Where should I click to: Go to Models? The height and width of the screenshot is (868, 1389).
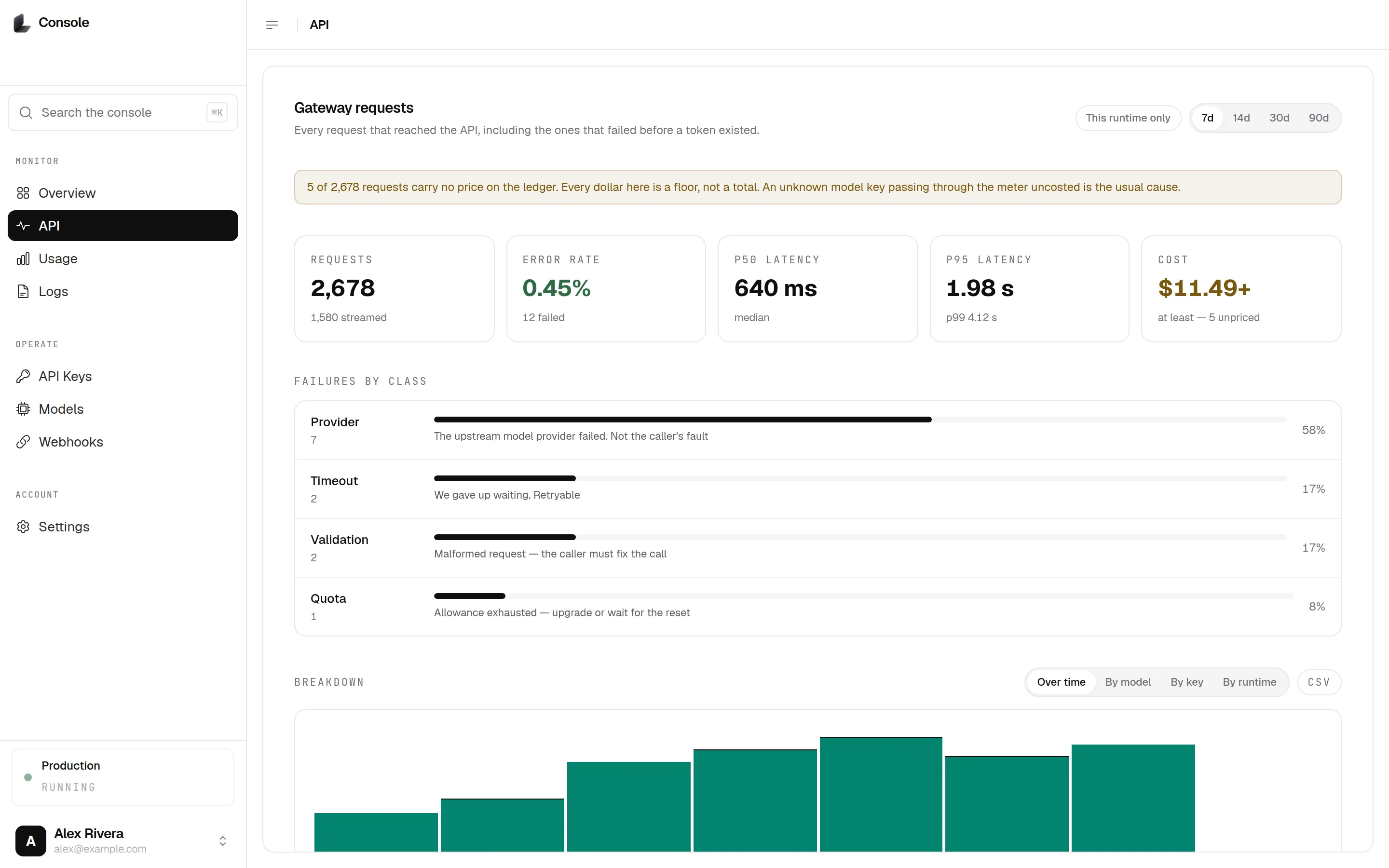click(x=123, y=409)
